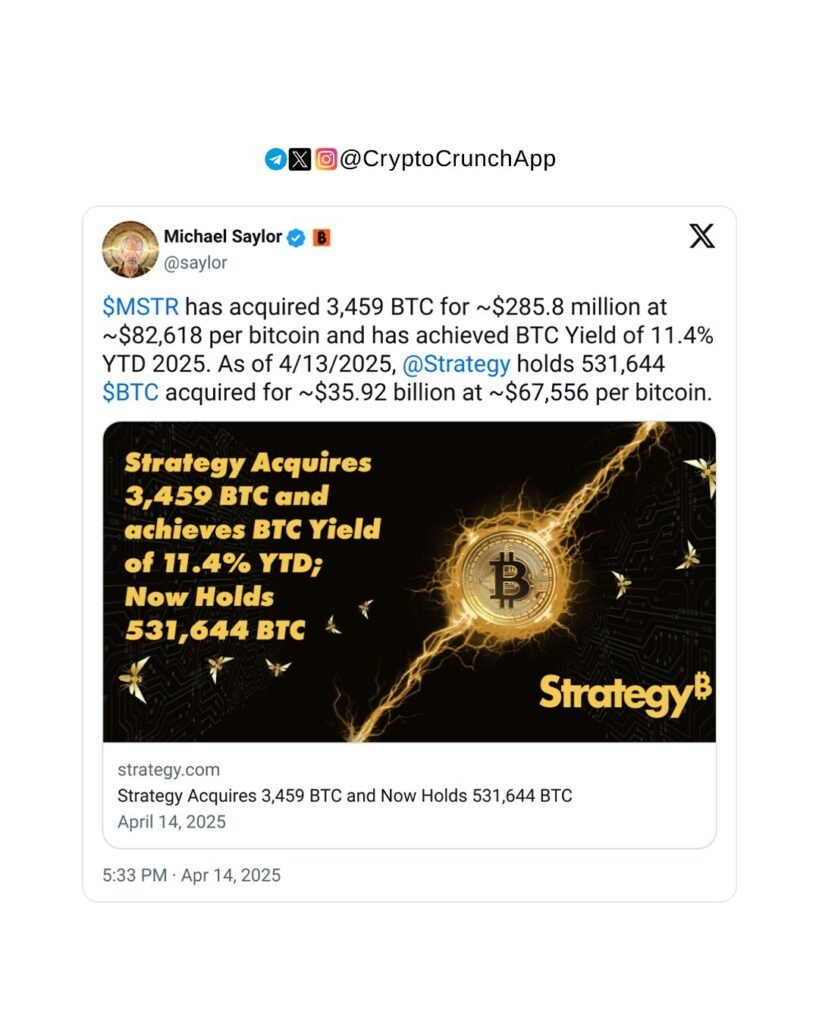Screen dimensions: 819x1024
Task: Open the @saylor username handle
Action: pos(195,263)
